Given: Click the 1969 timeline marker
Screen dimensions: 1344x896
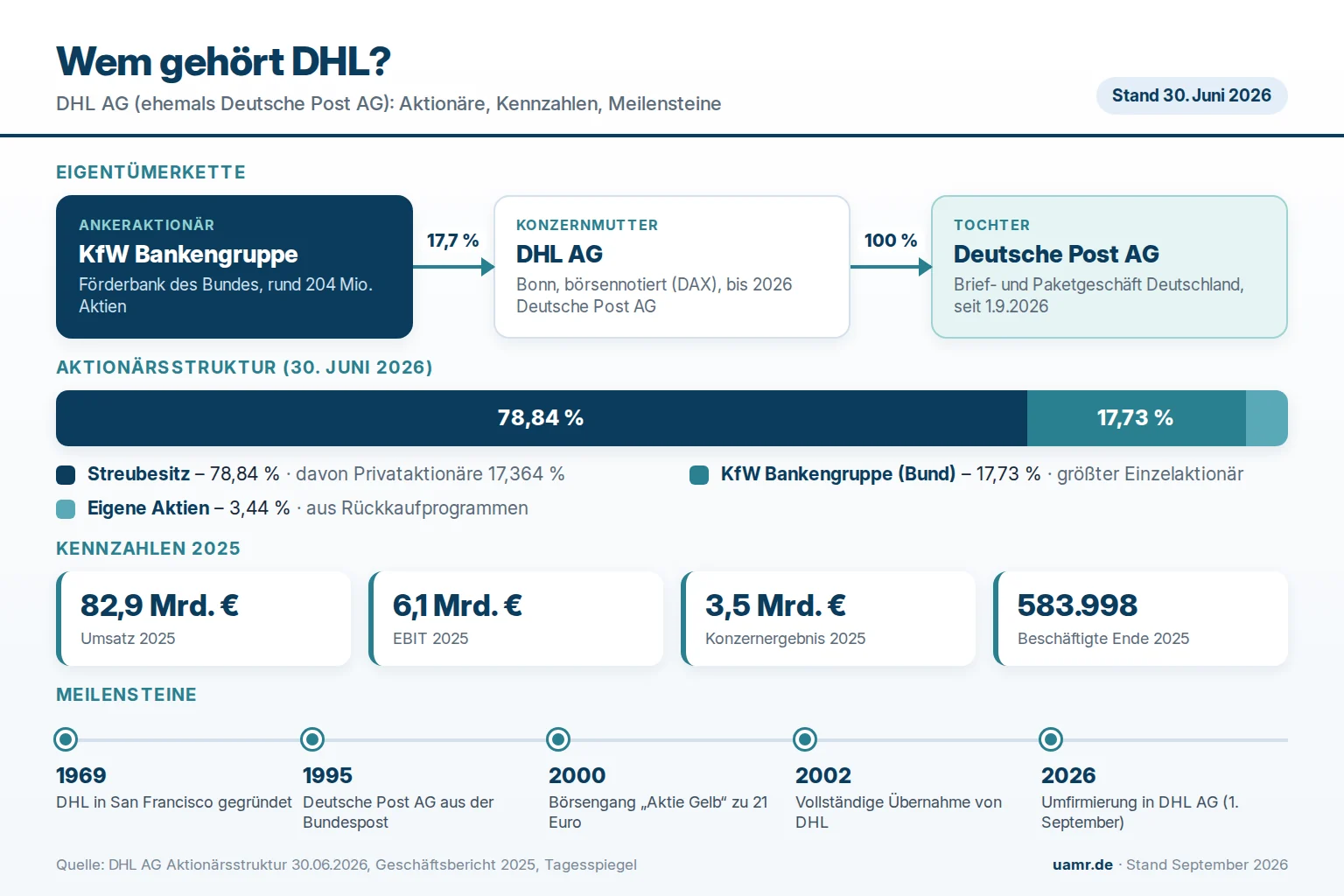Looking at the screenshot, I should click(66, 739).
